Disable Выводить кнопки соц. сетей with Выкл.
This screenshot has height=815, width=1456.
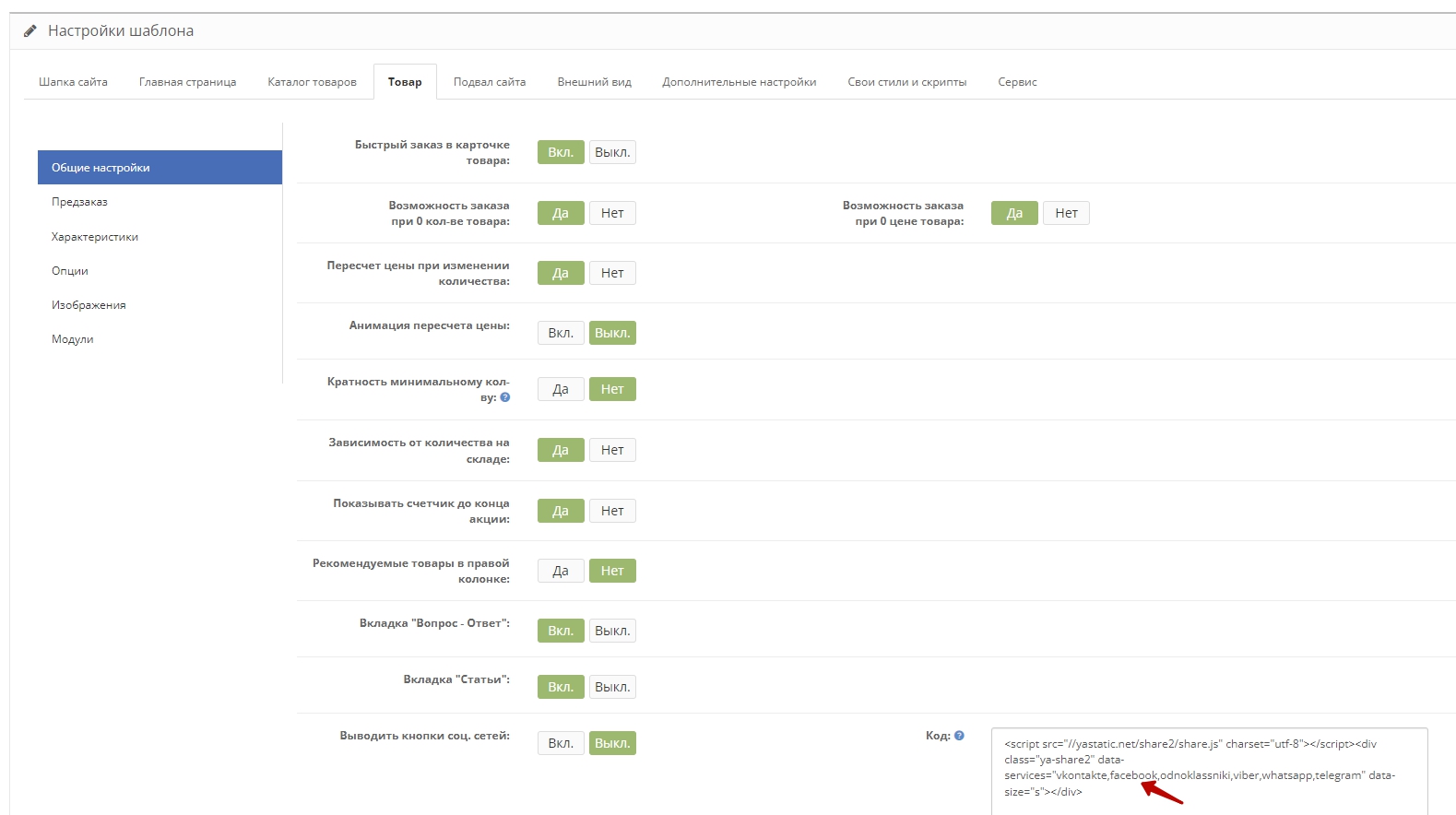[x=612, y=743]
